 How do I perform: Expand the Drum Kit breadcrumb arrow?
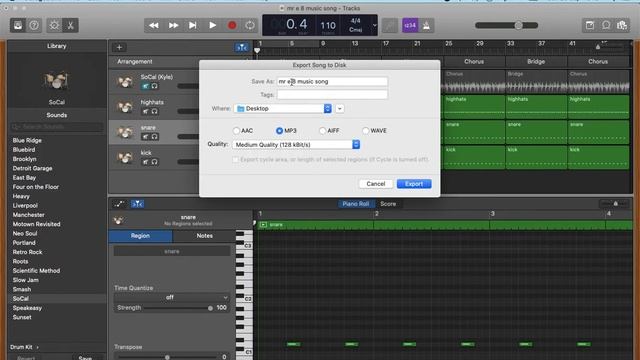(x=38, y=347)
